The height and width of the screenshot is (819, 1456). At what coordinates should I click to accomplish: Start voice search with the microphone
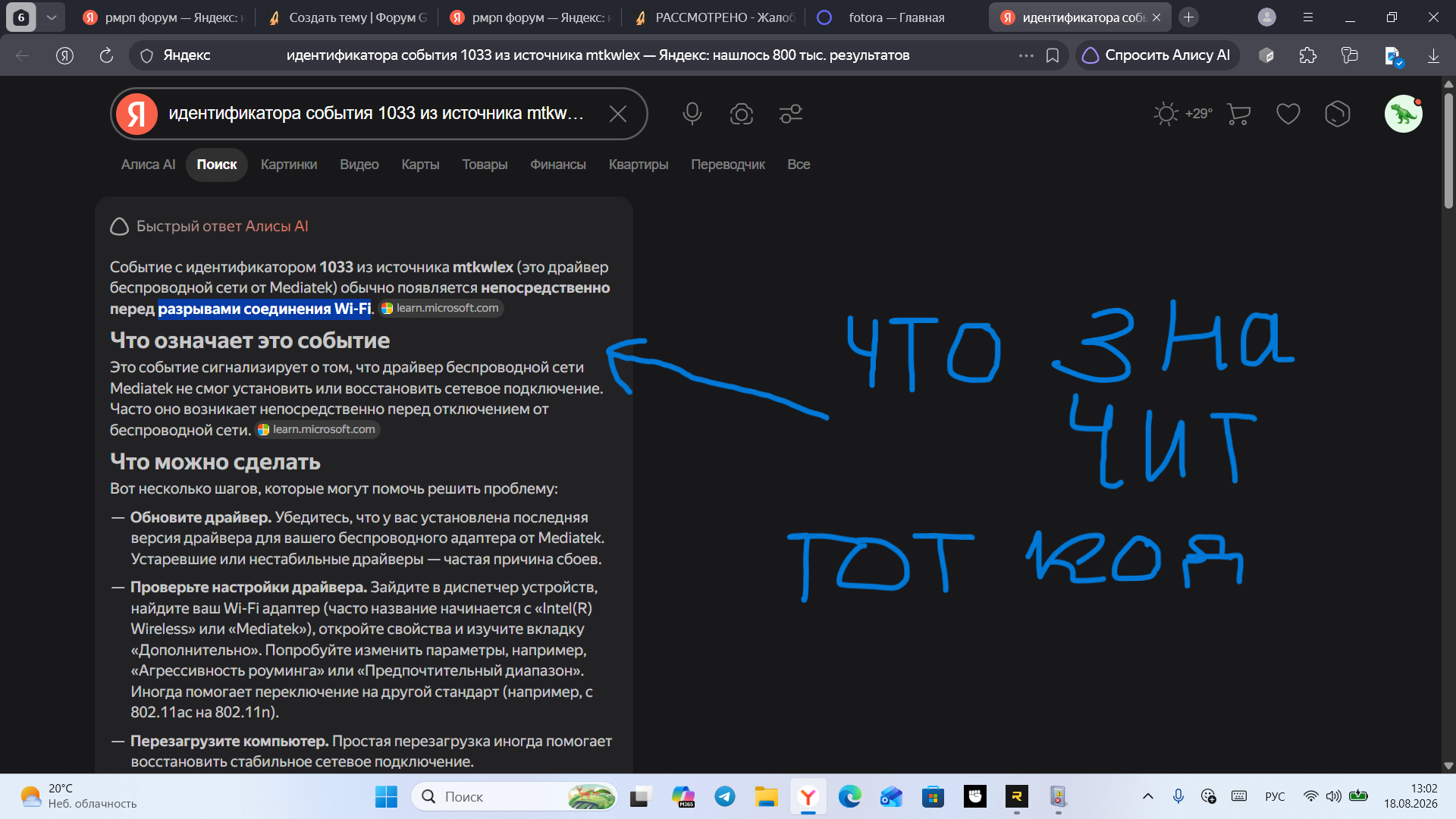tap(692, 114)
